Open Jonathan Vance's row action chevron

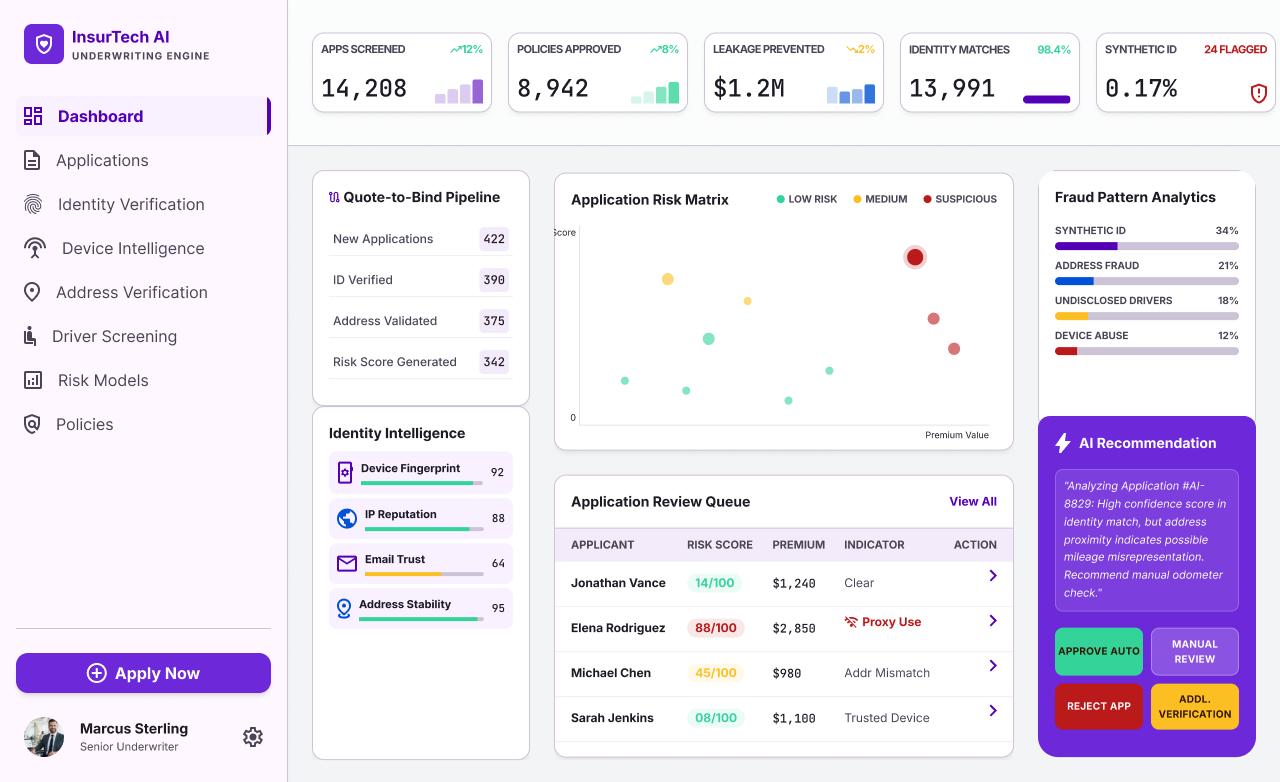tap(993, 576)
